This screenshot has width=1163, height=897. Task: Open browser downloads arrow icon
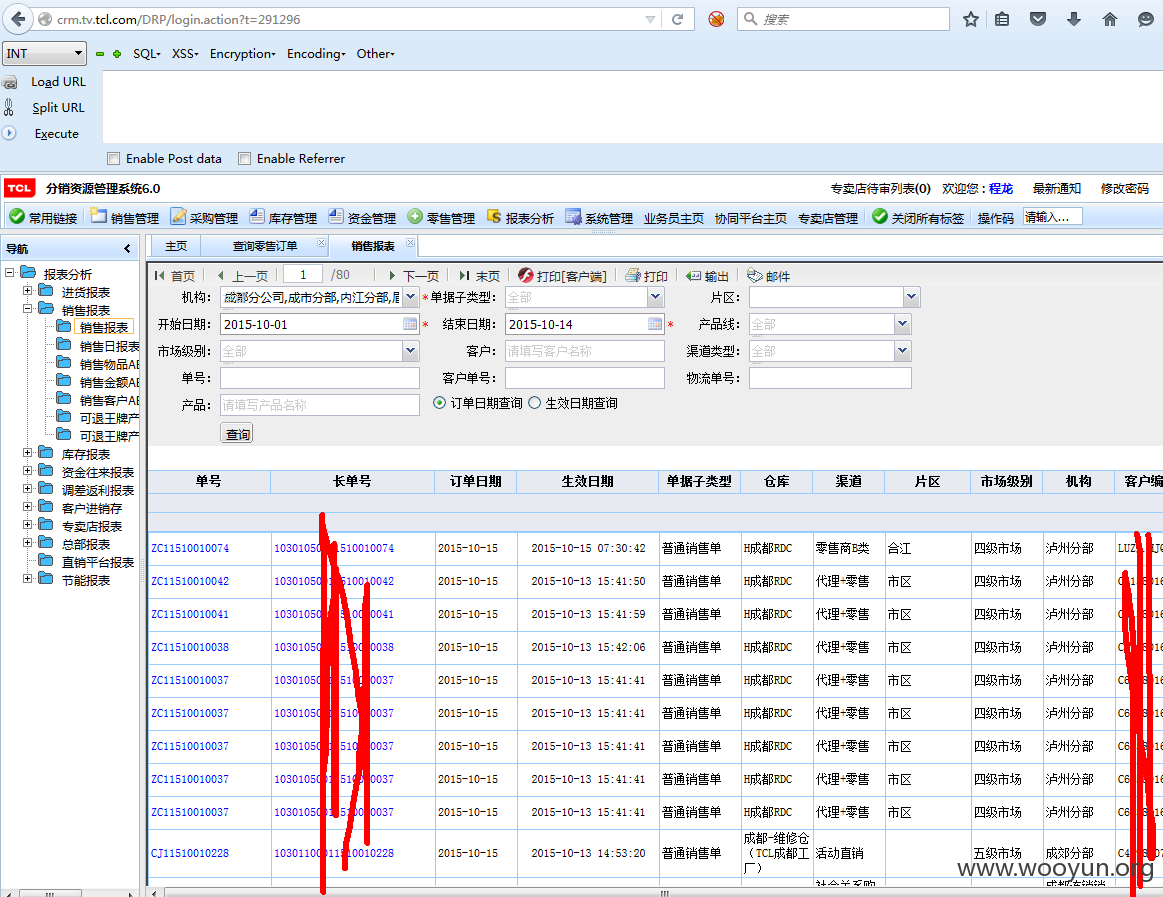point(1073,19)
